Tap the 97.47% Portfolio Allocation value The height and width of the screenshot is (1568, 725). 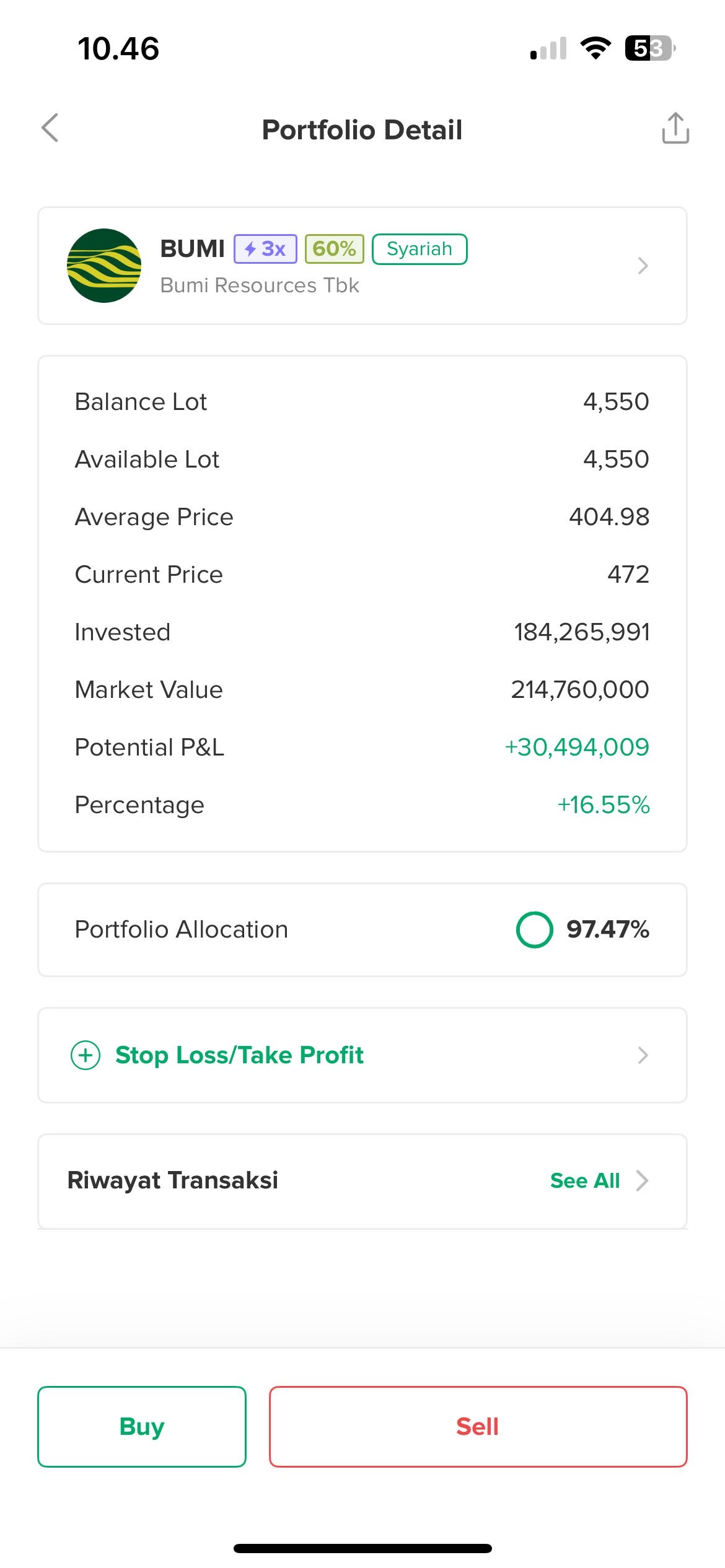[607, 930]
